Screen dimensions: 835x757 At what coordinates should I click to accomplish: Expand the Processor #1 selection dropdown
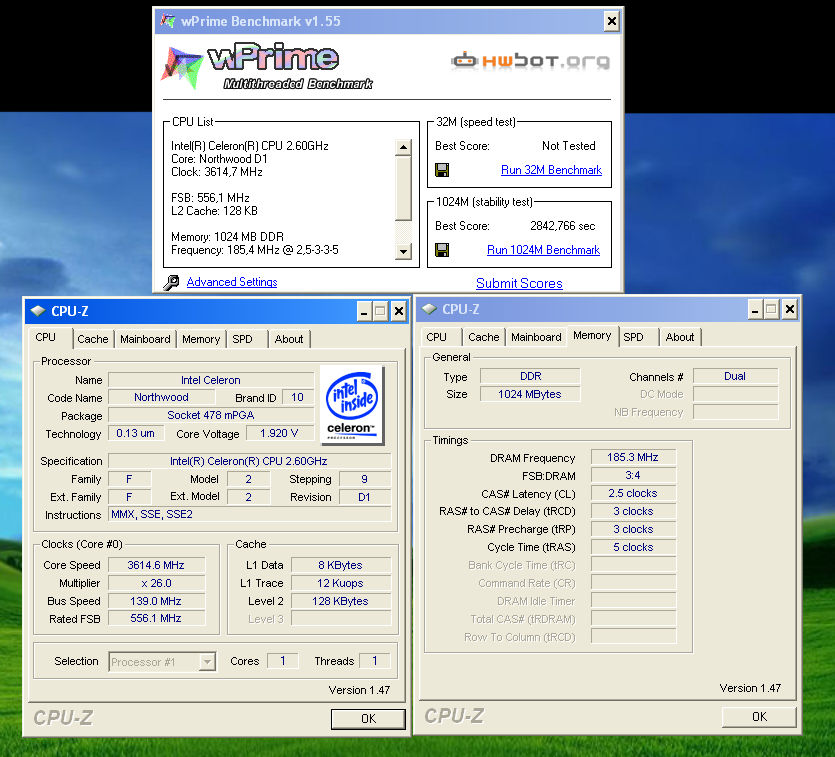pos(207,662)
